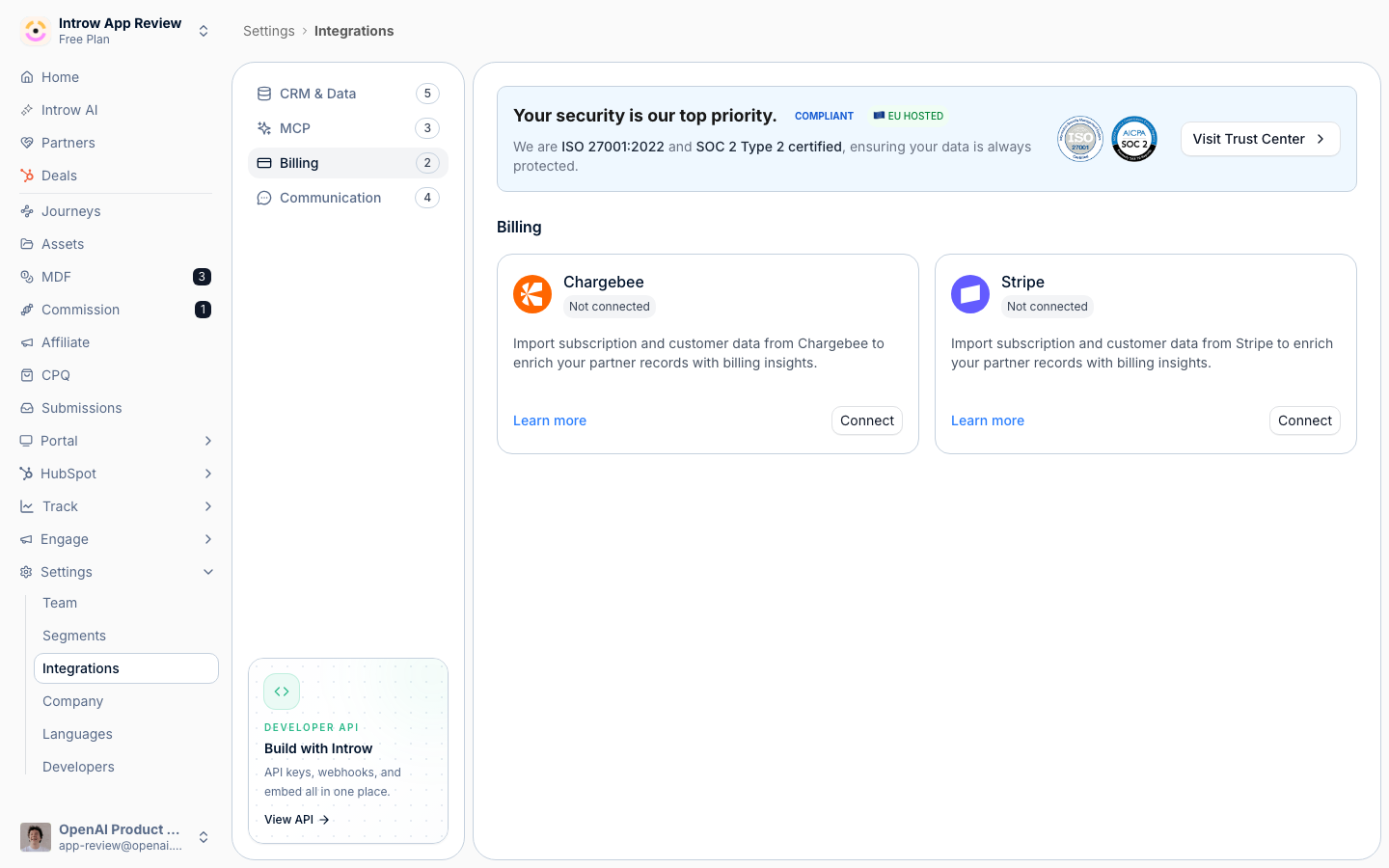Click Stripe Not connected status
The width and height of the screenshot is (1389, 868).
(1048, 307)
